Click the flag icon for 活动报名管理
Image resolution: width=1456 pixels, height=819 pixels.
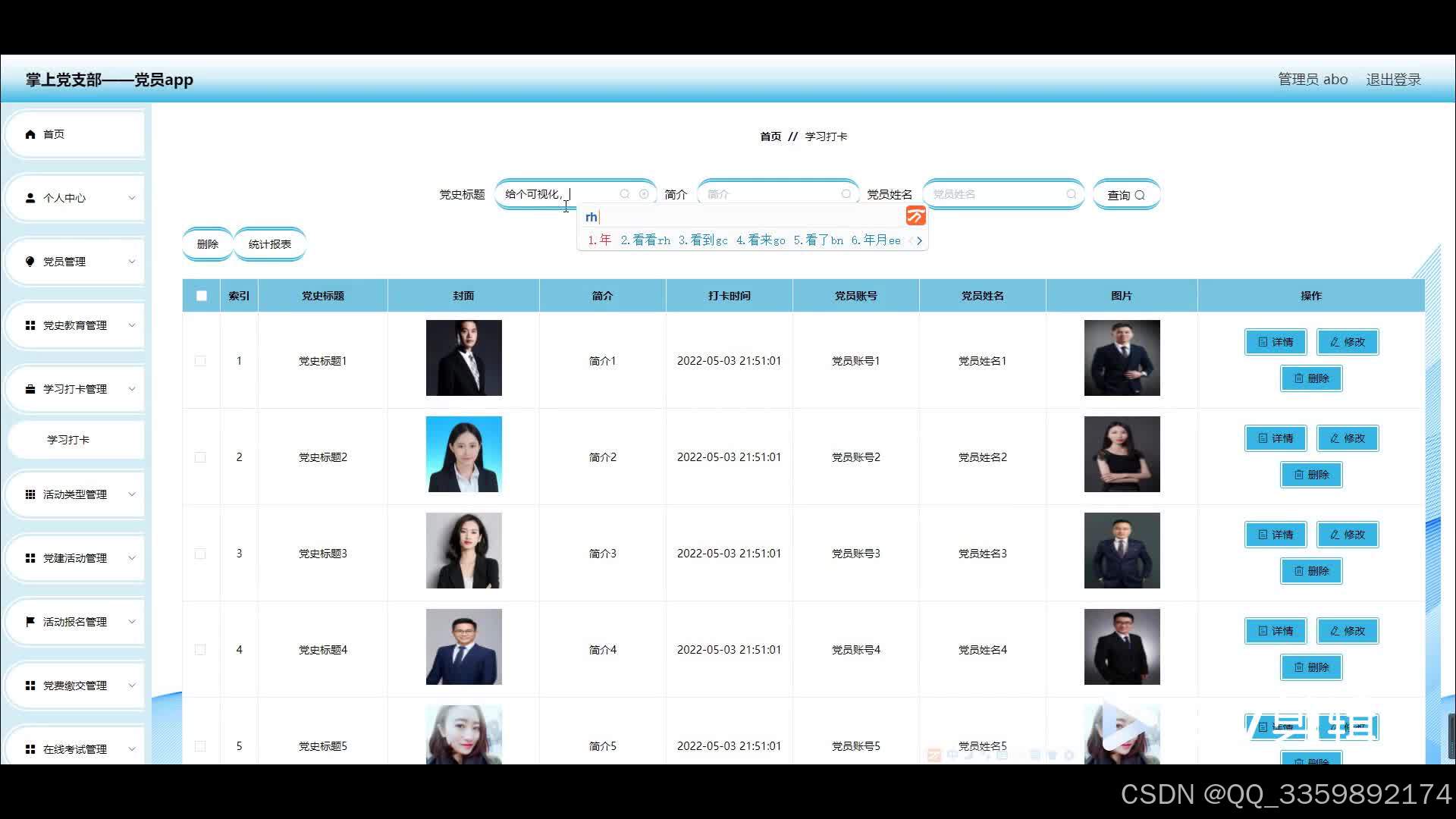30,622
